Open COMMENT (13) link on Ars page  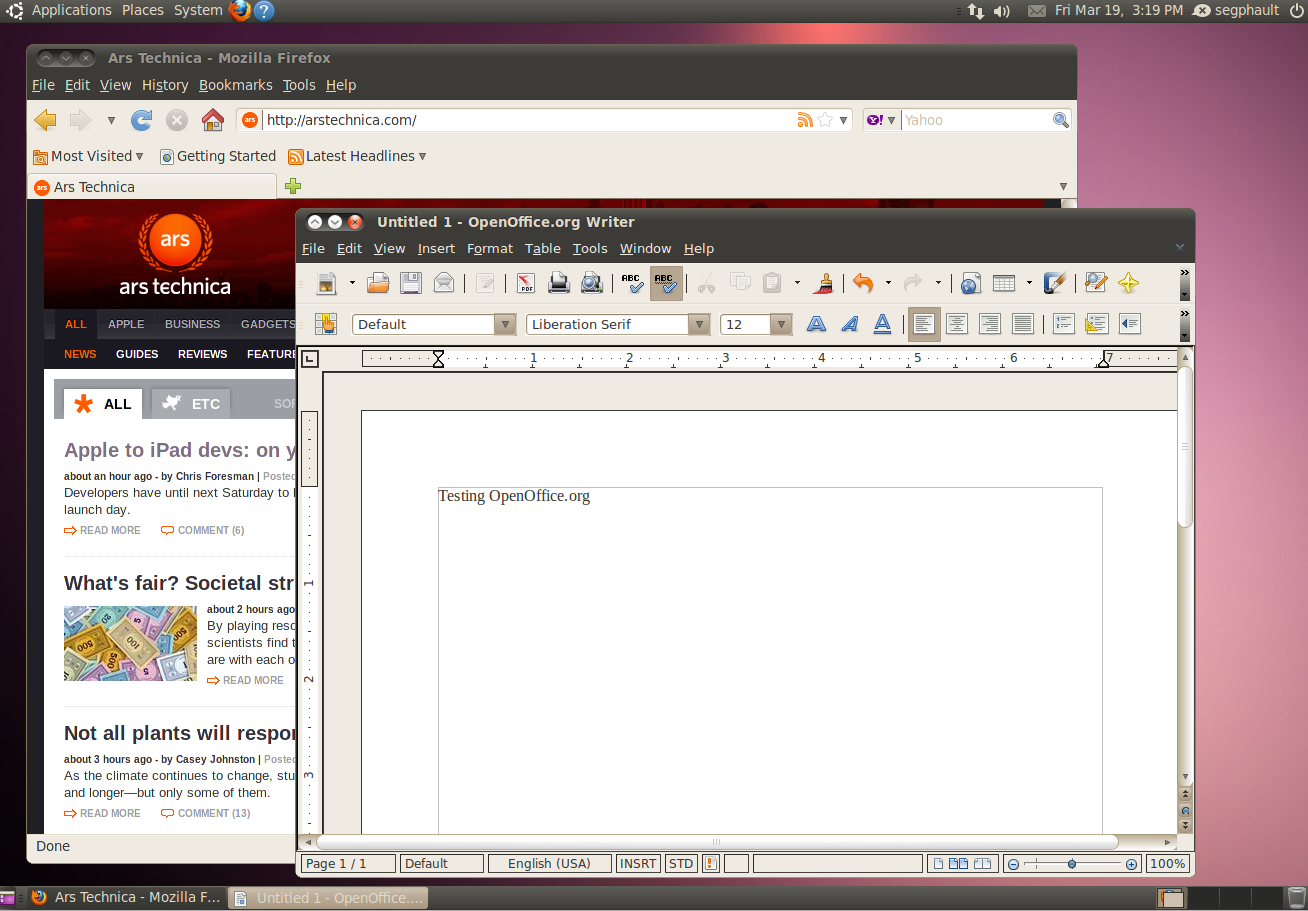point(206,813)
